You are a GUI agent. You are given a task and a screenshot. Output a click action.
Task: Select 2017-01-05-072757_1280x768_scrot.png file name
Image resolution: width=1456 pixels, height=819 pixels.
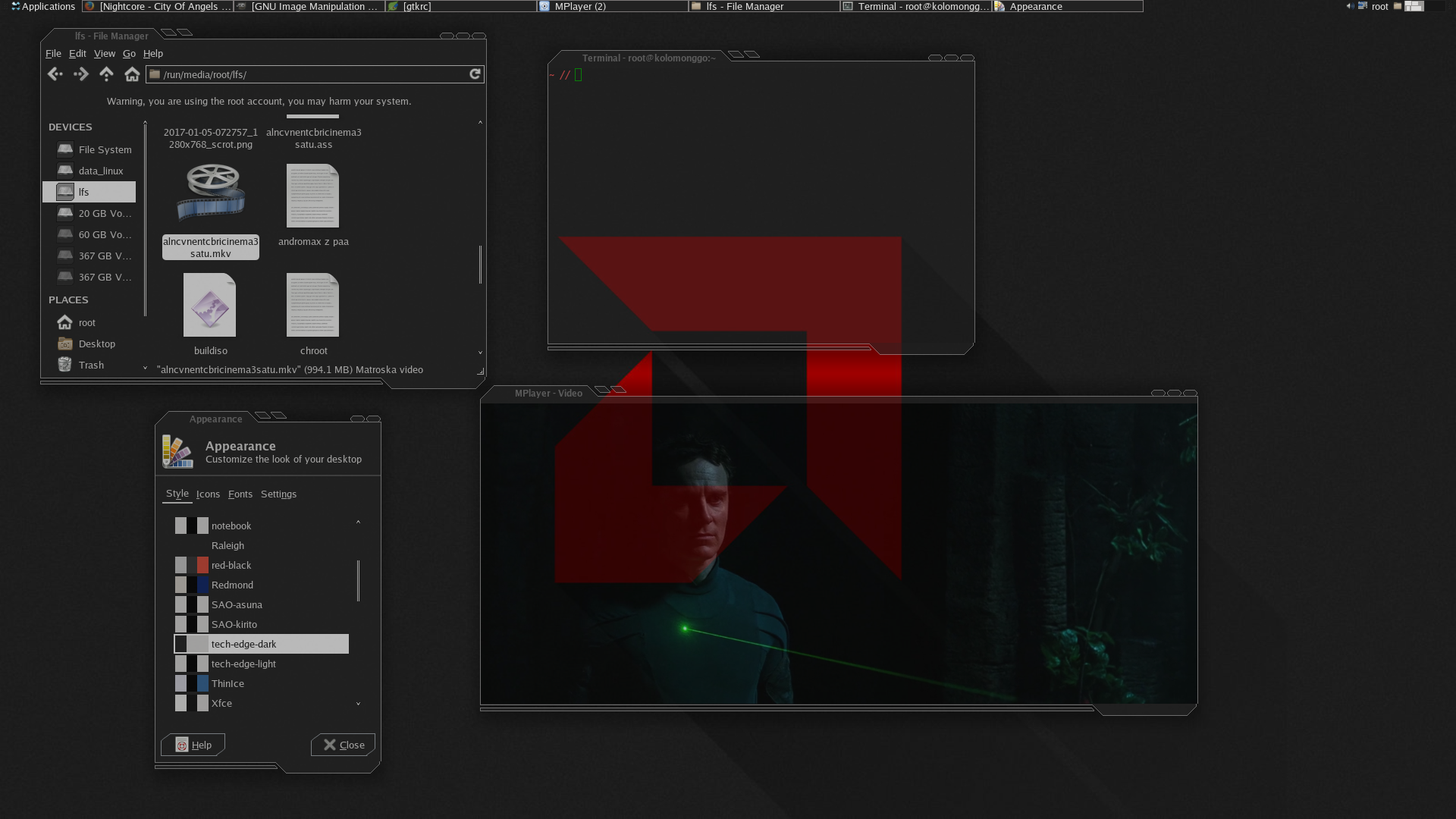211,138
